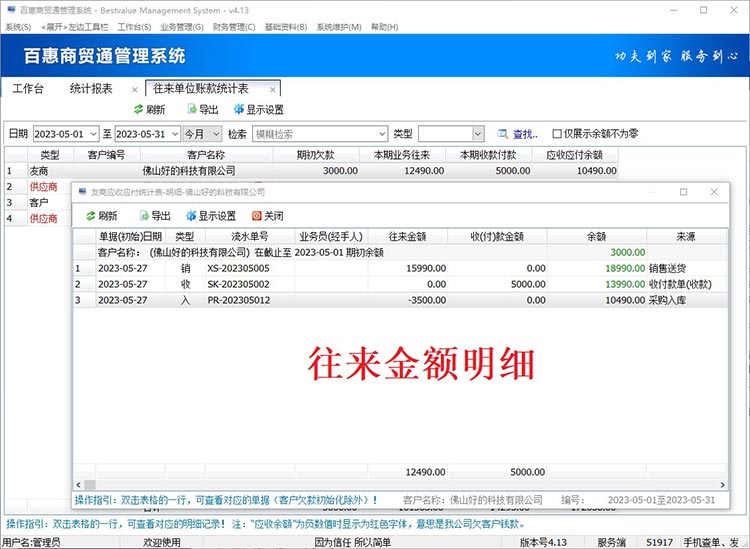
Task: Click the 查找 search icon button
Action: [502, 134]
